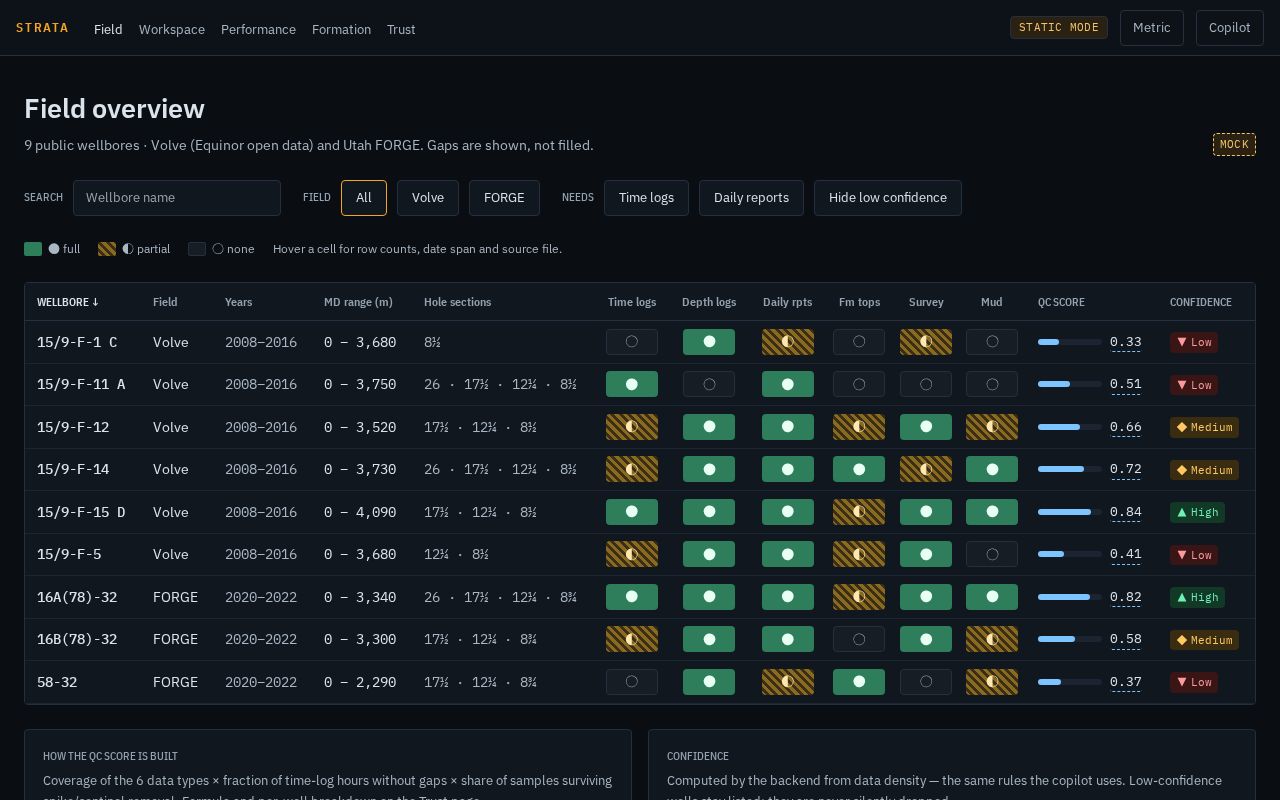Click the Fm tops column header
The width and height of the screenshot is (1280, 800).
859,302
